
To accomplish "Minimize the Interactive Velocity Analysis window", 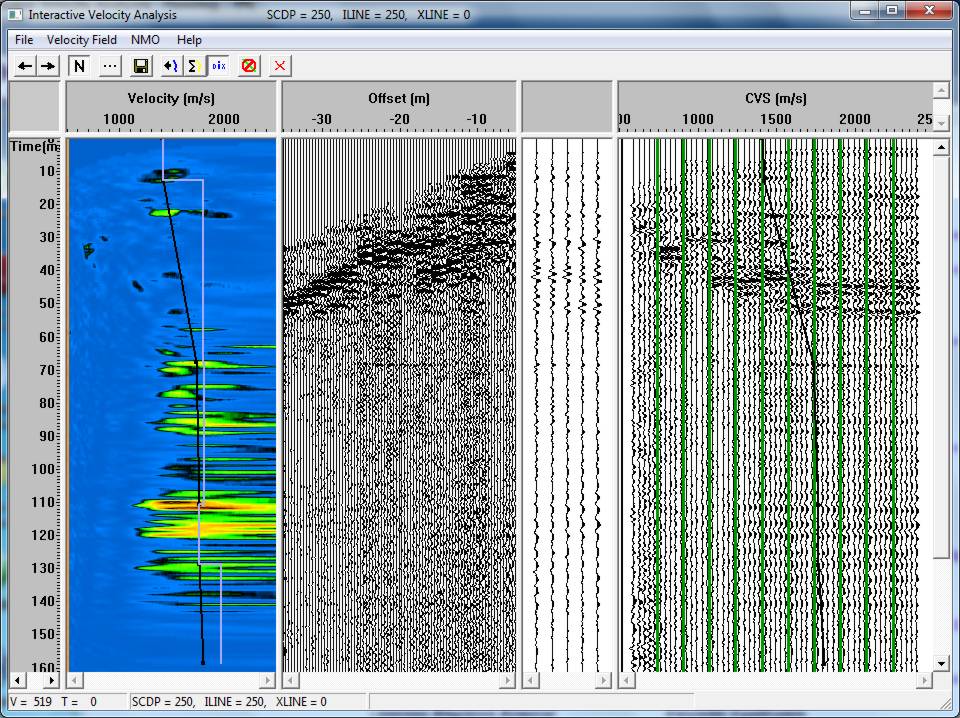I will click(x=866, y=11).
